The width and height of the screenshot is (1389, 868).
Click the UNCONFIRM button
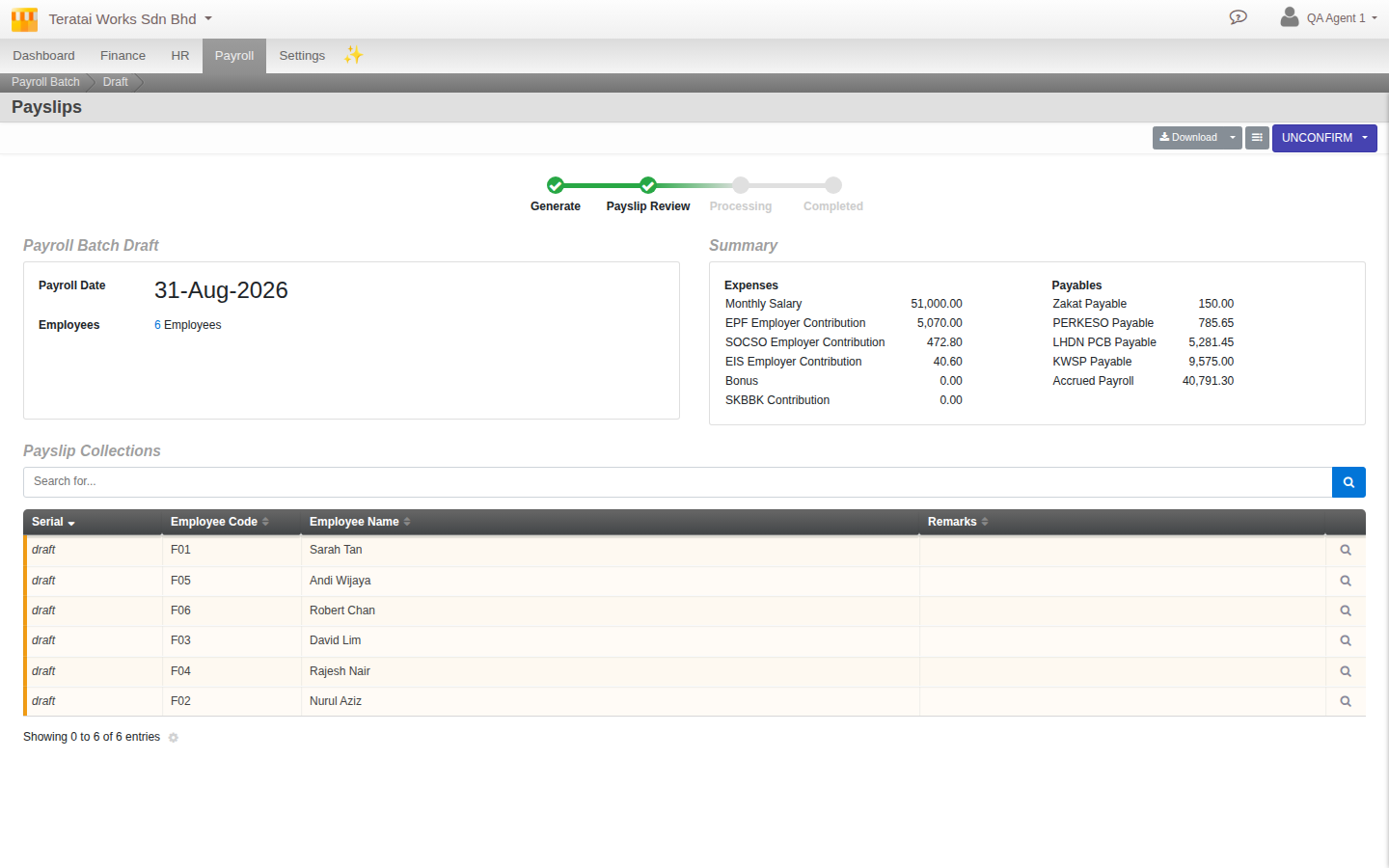click(x=1316, y=138)
